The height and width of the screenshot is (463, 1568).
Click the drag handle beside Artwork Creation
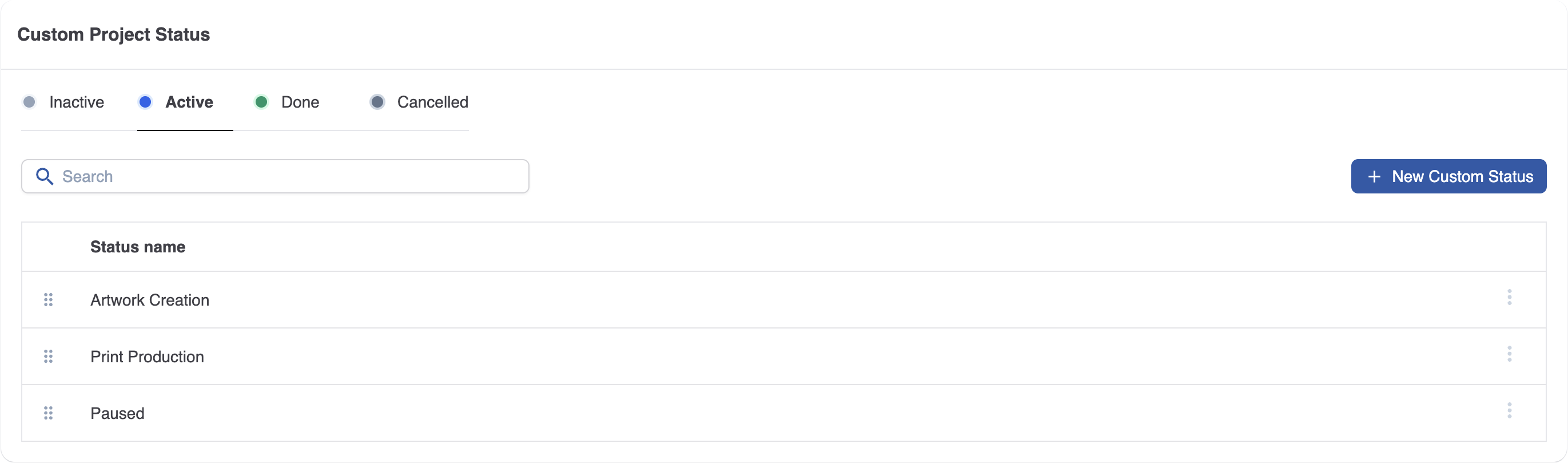click(49, 300)
